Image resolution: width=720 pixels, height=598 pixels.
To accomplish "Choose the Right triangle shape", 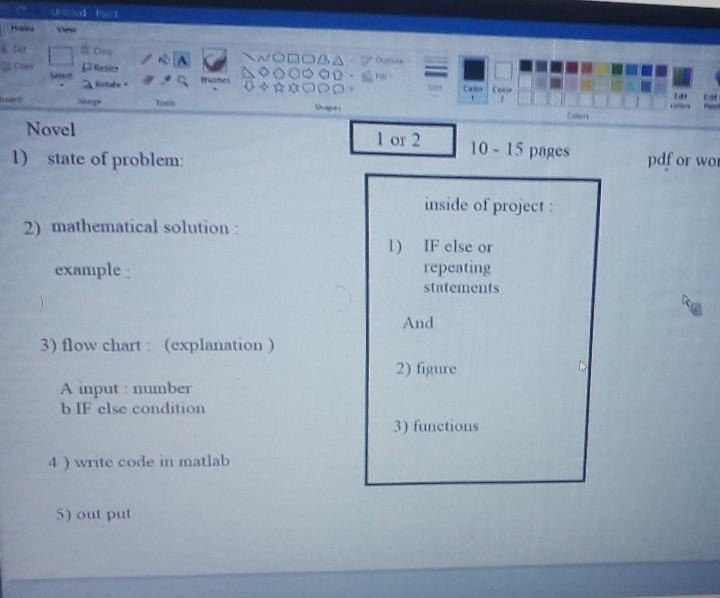I will click(248, 72).
